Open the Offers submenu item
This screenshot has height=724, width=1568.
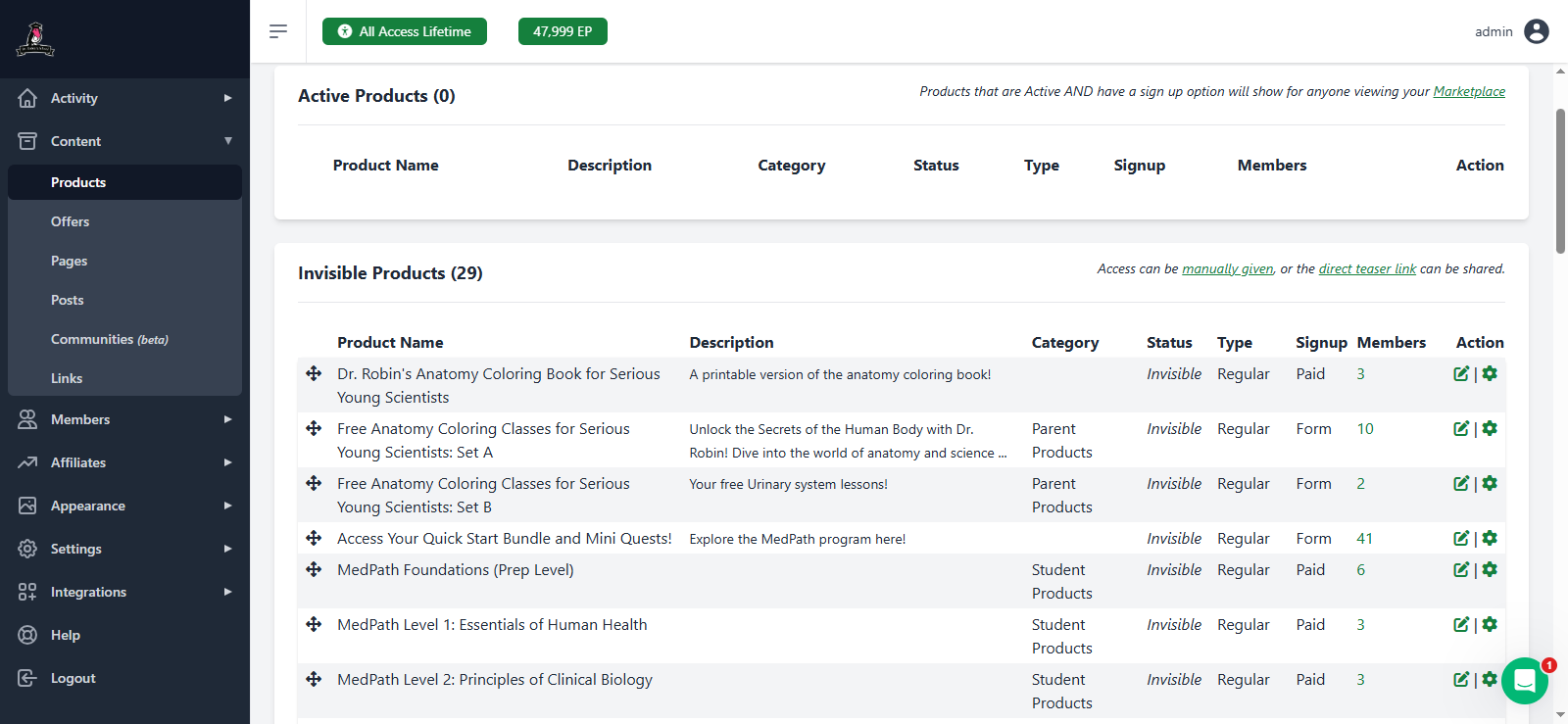71,221
